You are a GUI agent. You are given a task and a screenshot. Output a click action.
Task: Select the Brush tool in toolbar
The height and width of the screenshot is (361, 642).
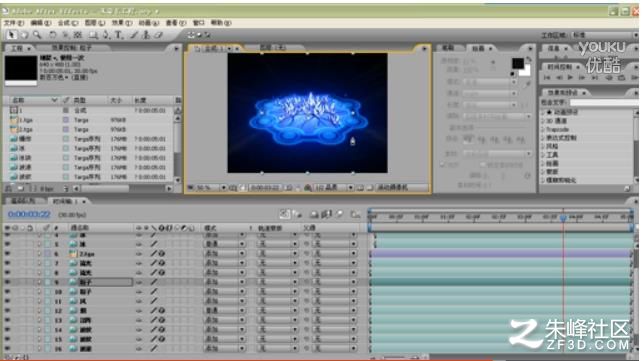tap(133, 35)
